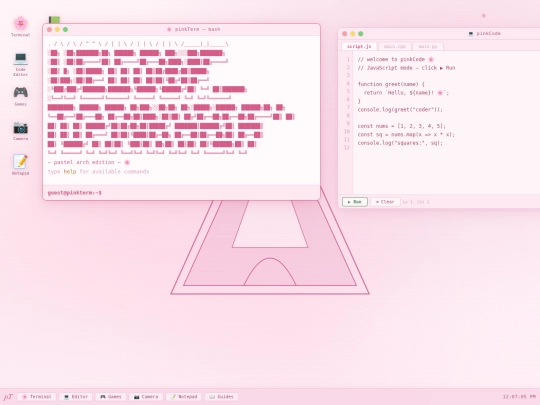Click line number 12 in editor gutter

tap(347, 147)
